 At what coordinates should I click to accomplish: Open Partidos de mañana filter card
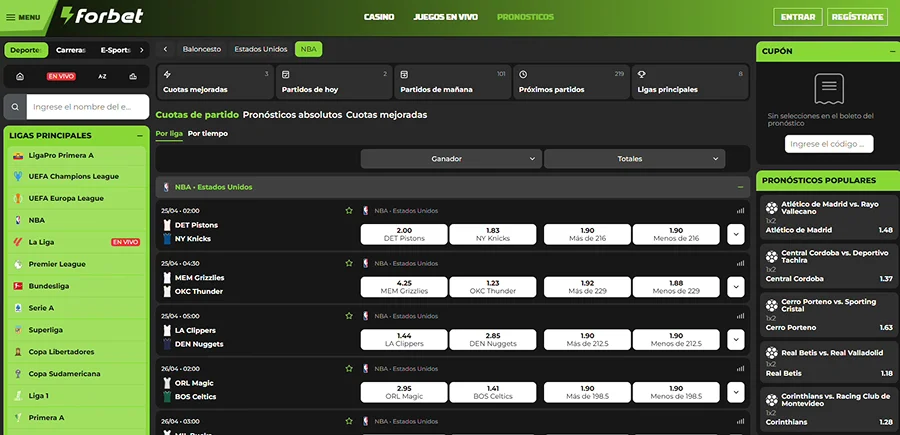(x=452, y=82)
